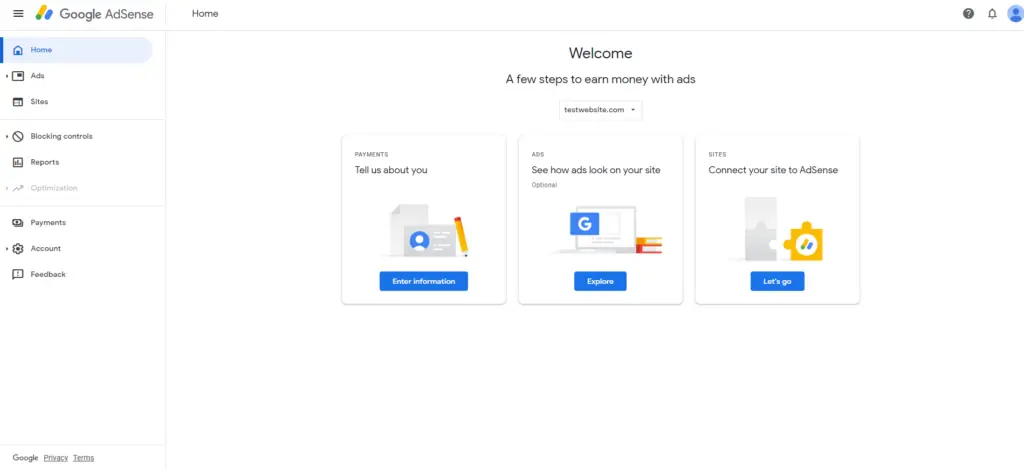
Task: Open the hamburger main menu
Action: [18, 14]
